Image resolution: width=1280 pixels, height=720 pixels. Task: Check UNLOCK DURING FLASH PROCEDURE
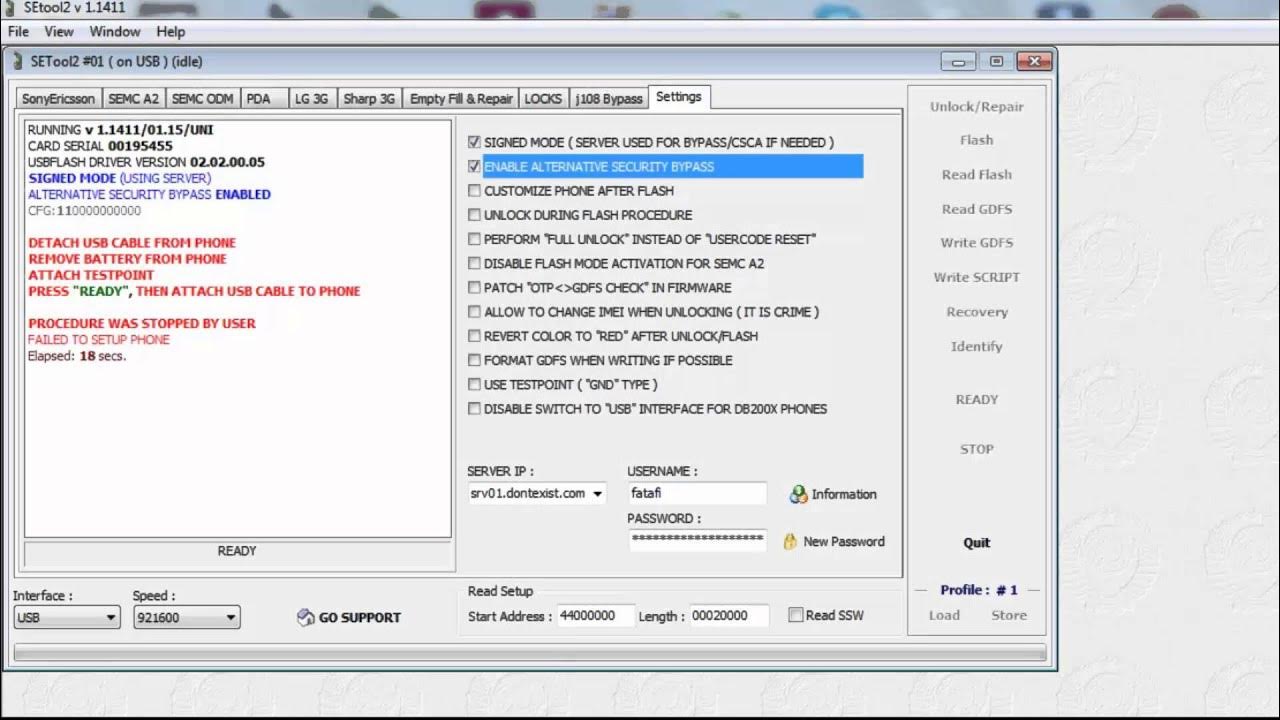(x=475, y=215)
